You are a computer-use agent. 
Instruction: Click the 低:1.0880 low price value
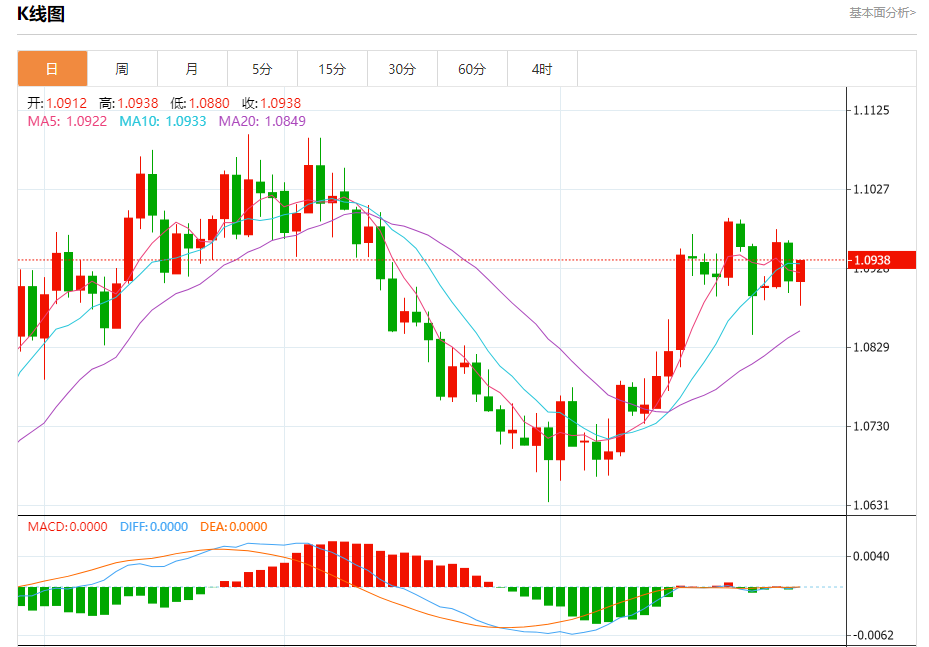click(x=200, y=103)
